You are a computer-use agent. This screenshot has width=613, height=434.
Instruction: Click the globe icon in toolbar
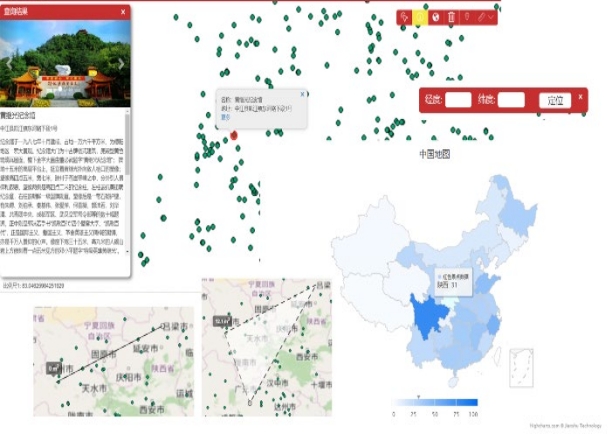435,17
